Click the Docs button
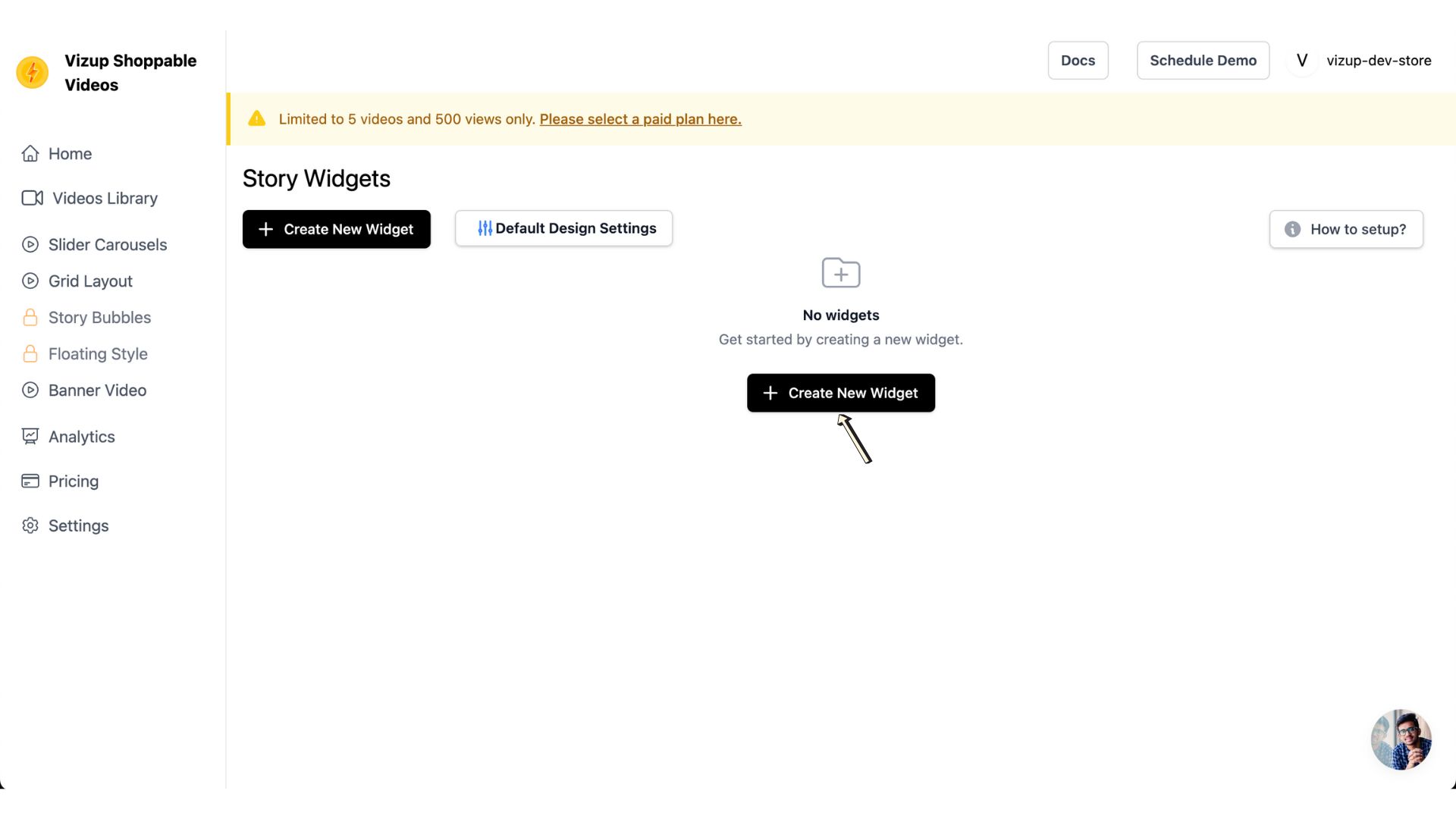 click(x=1077, y=60)
